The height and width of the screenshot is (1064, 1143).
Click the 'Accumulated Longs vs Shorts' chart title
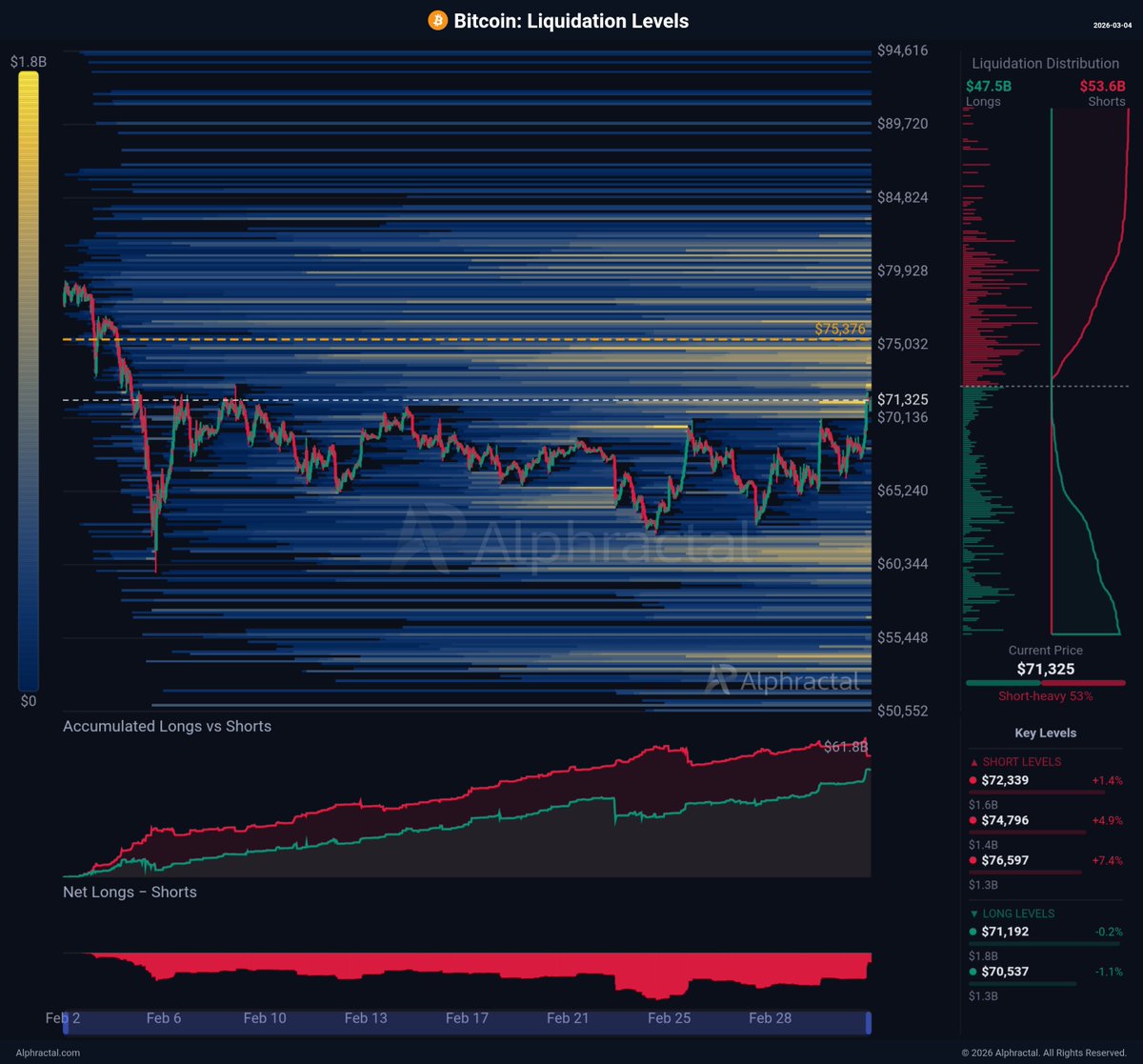click(x=167, y=726)
